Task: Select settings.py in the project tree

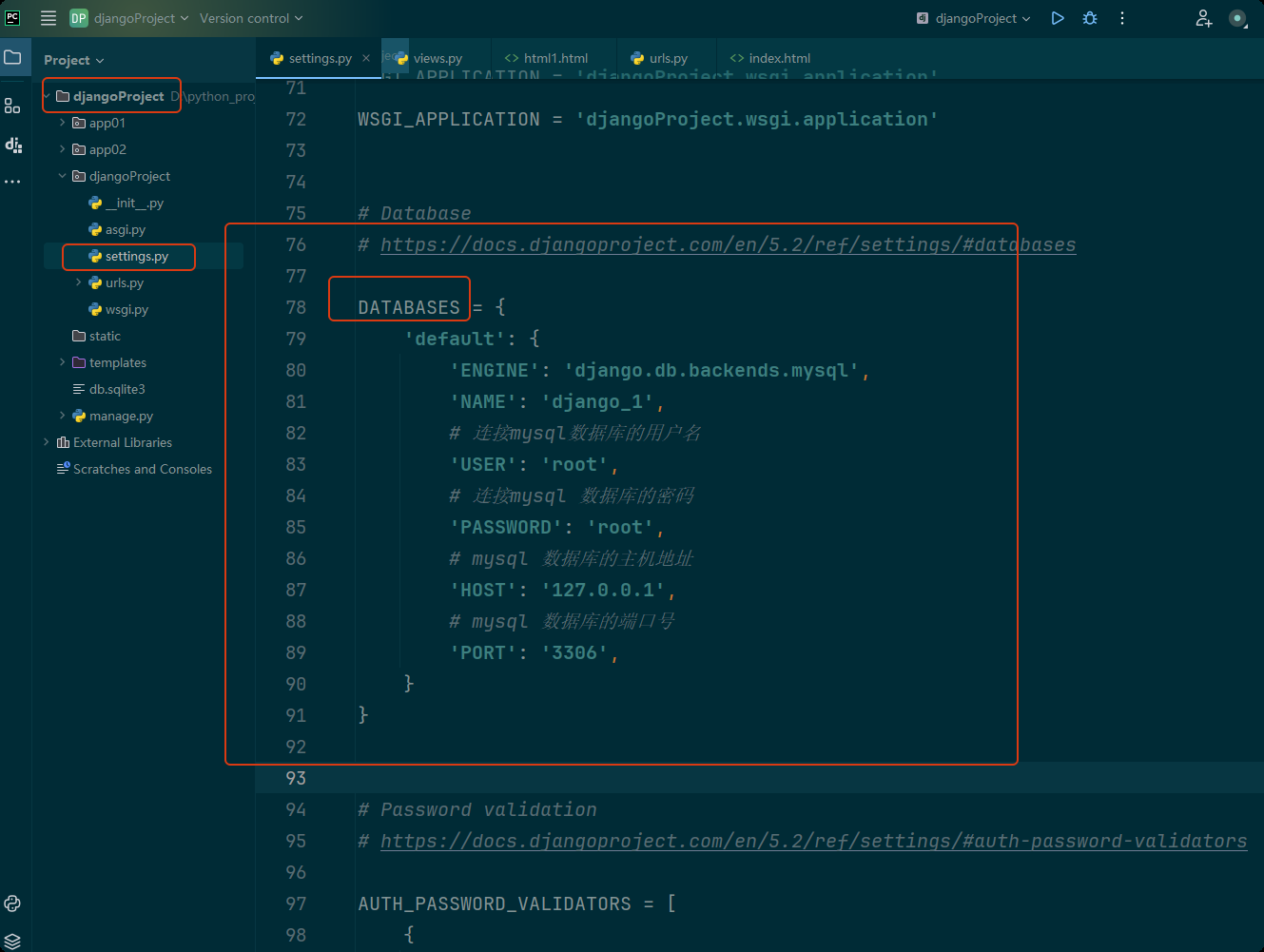Action: pos(137,256)
